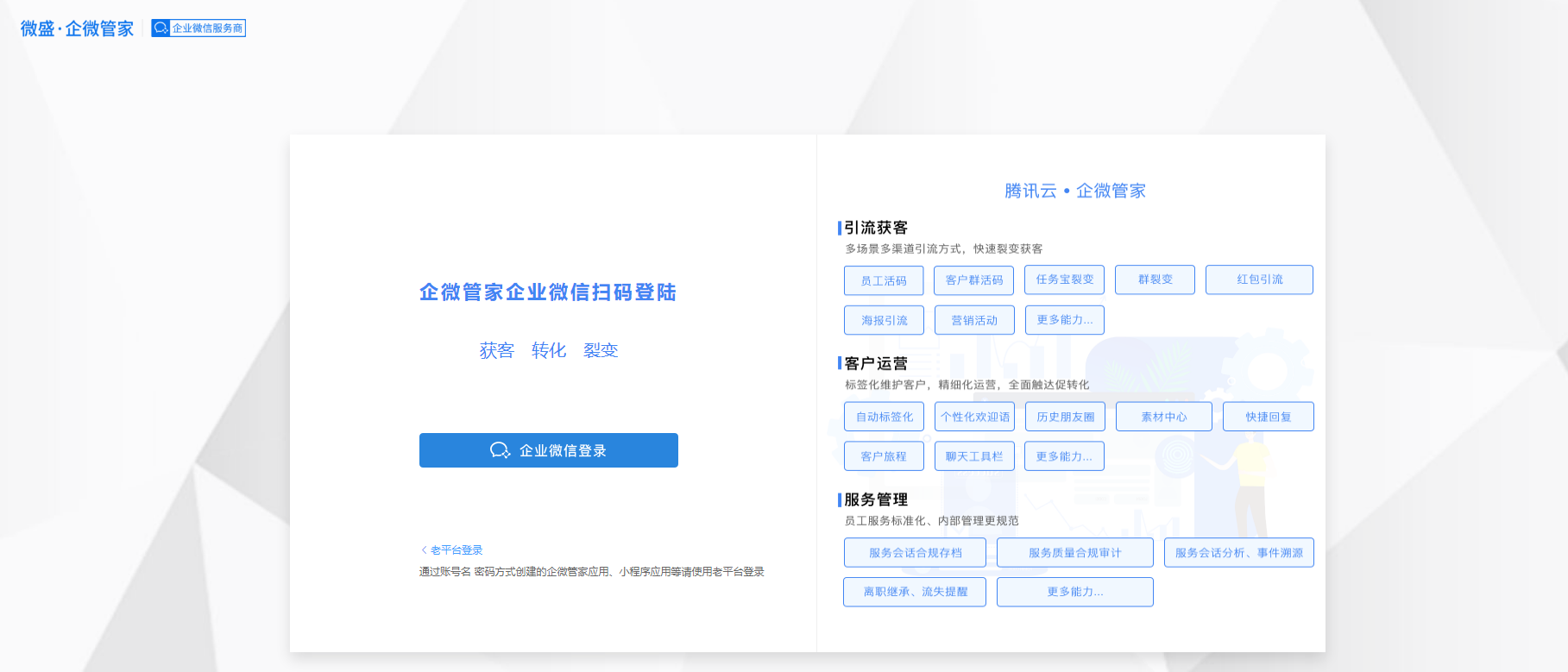Click 更多能力 under 引流获客
This screenshot has width=1568, height=672.
click(1065, 320)
